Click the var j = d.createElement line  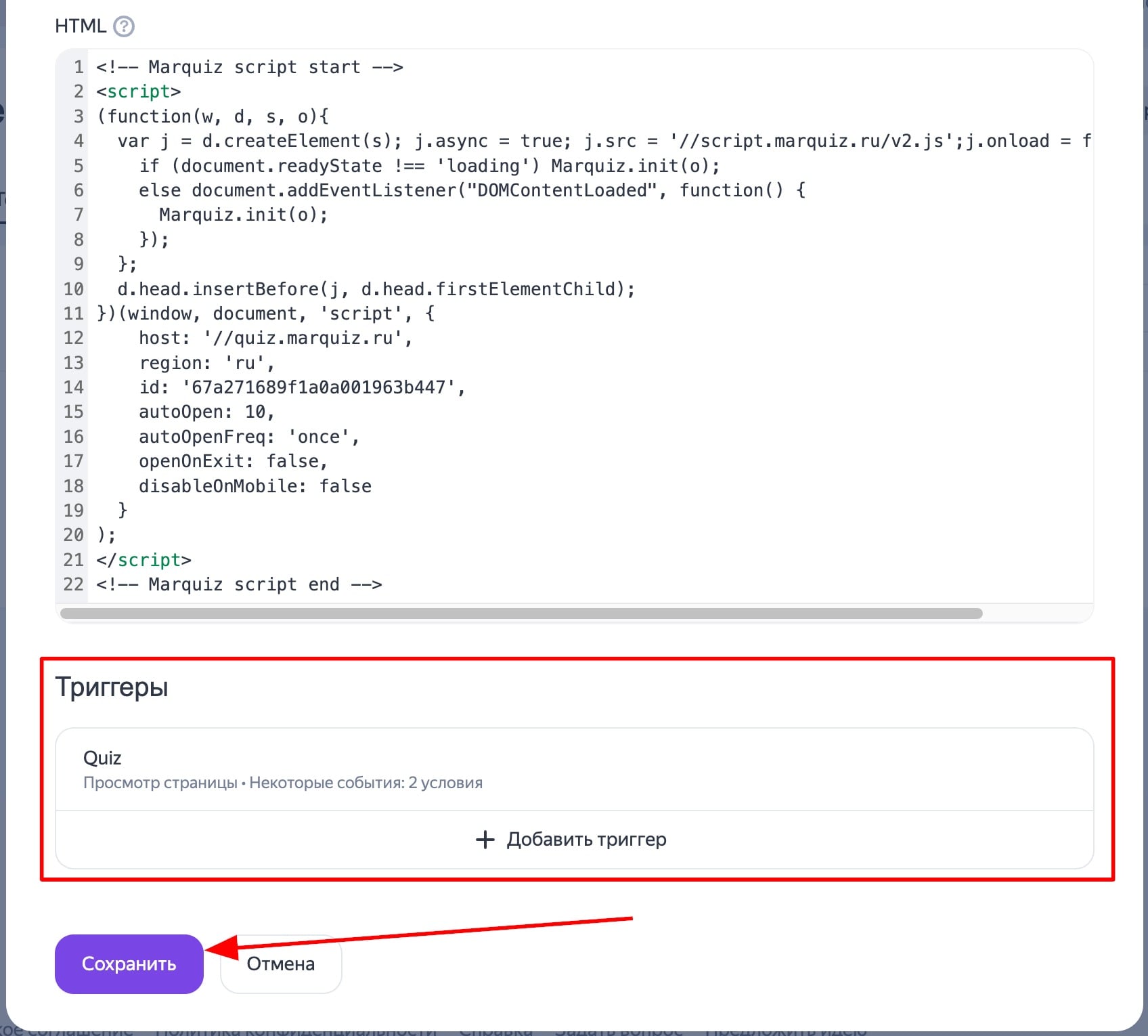604,141
